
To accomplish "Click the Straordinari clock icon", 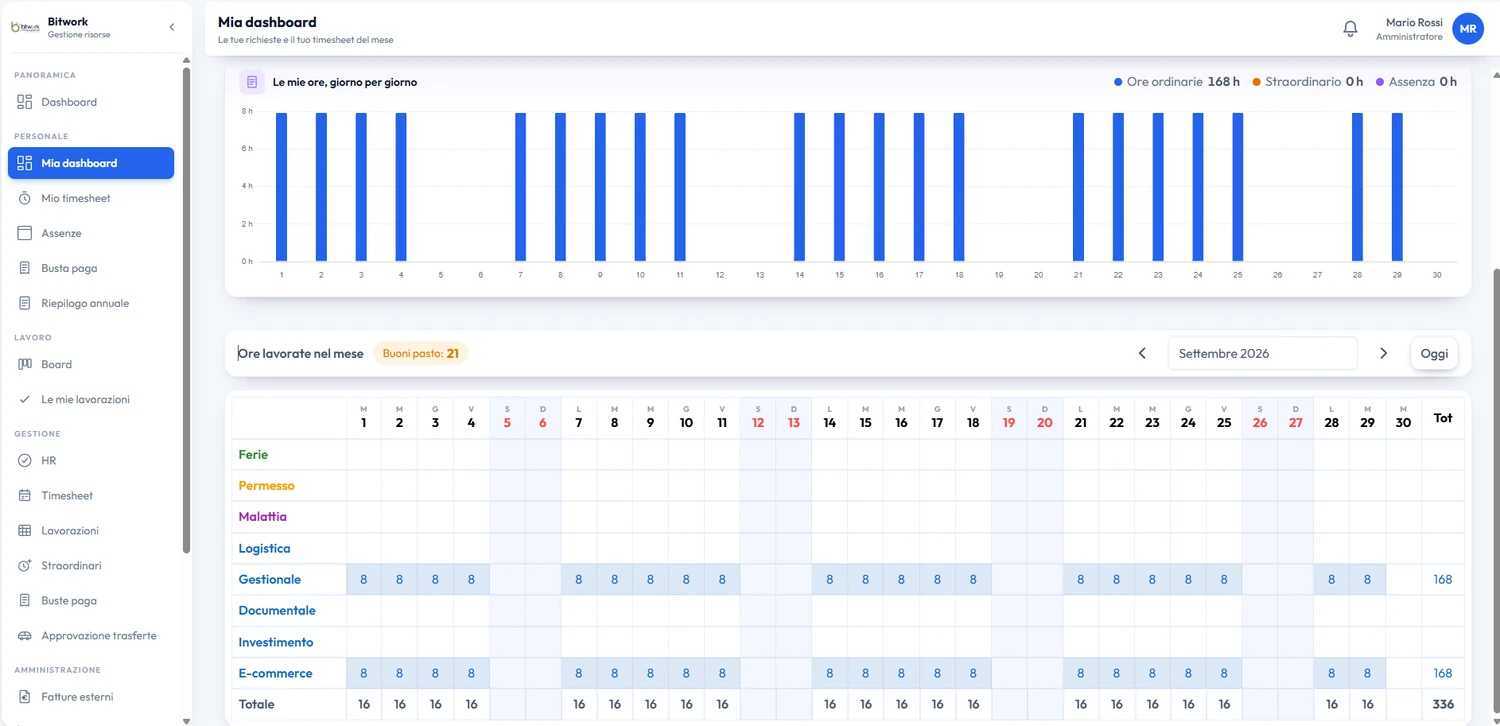I will pyautogui.click(x=25, y=565).
